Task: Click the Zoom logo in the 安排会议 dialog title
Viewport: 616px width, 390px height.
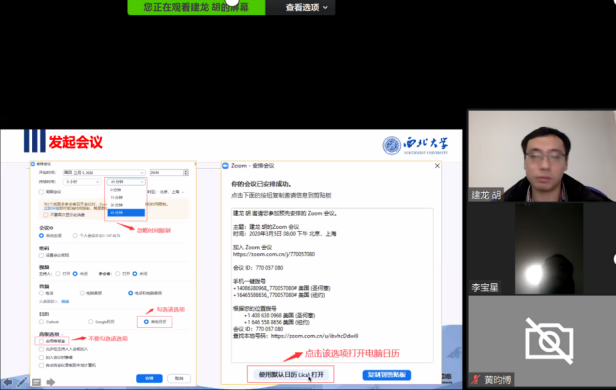Action: [226, 166]
